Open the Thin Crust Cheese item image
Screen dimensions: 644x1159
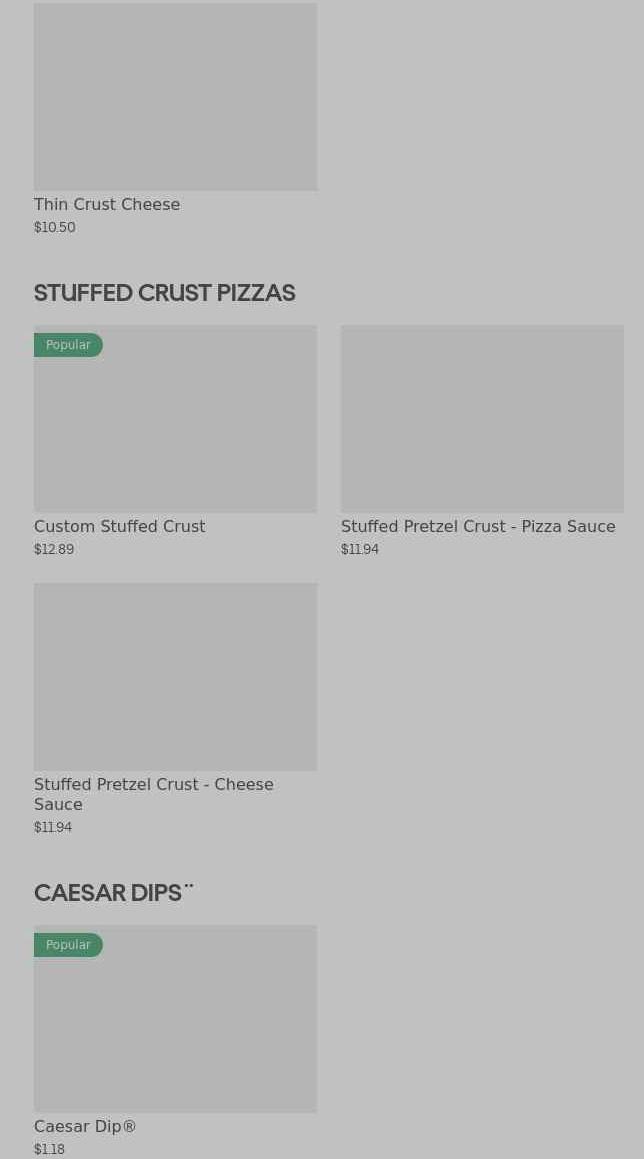pos(175,96)
